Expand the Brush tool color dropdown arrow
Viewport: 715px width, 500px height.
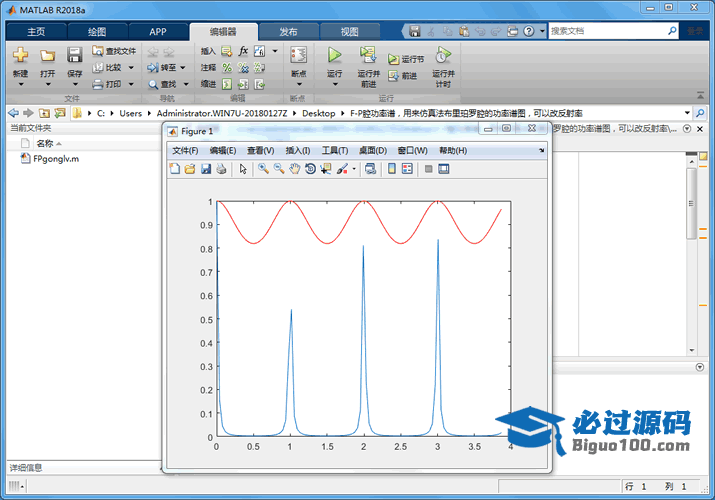pos(354,169)
